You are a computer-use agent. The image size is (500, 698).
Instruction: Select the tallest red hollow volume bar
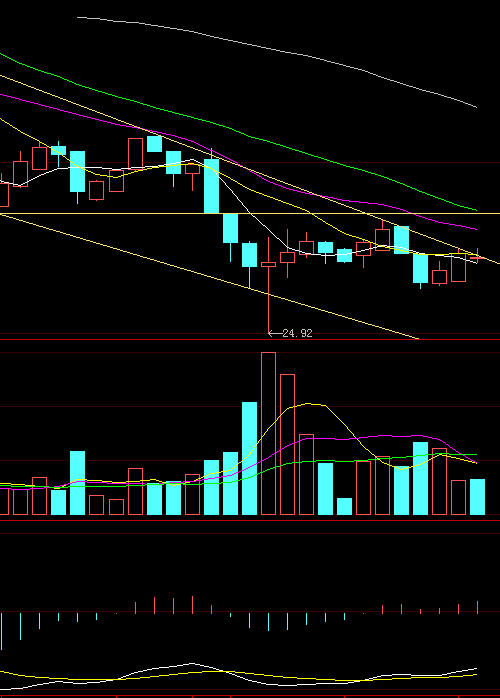[268, 433]
